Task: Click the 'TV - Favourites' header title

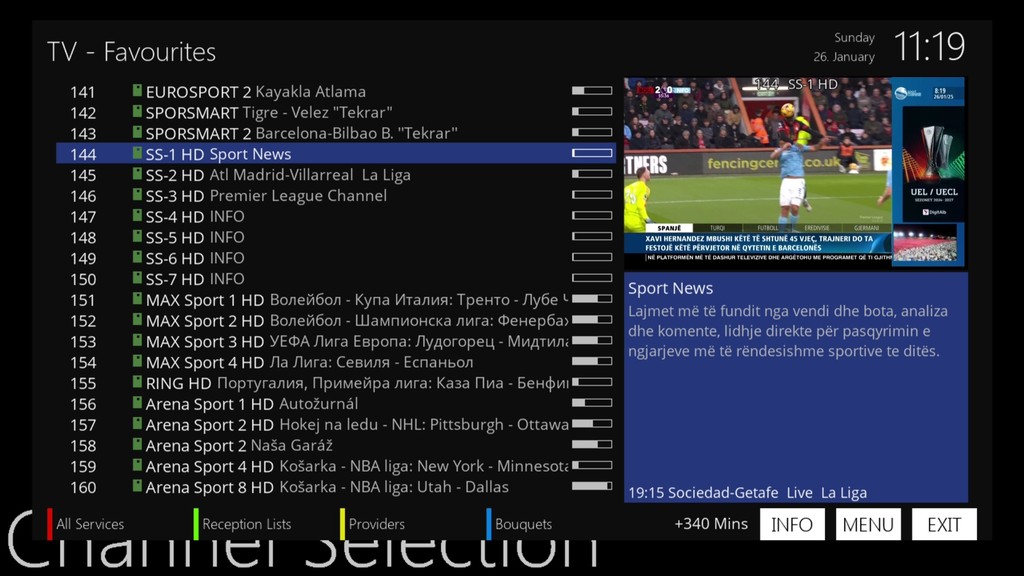Action: pos(131,52)
